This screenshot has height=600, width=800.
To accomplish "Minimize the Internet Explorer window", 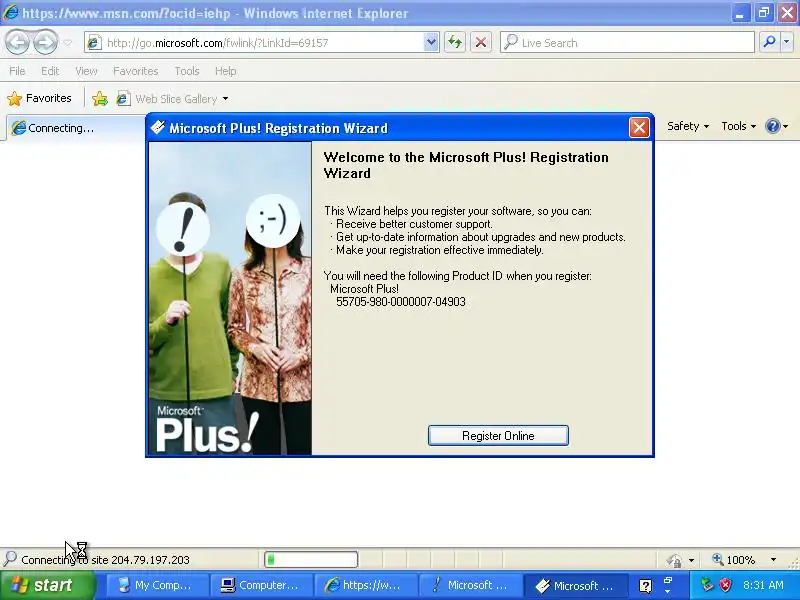I will [739, 13].
